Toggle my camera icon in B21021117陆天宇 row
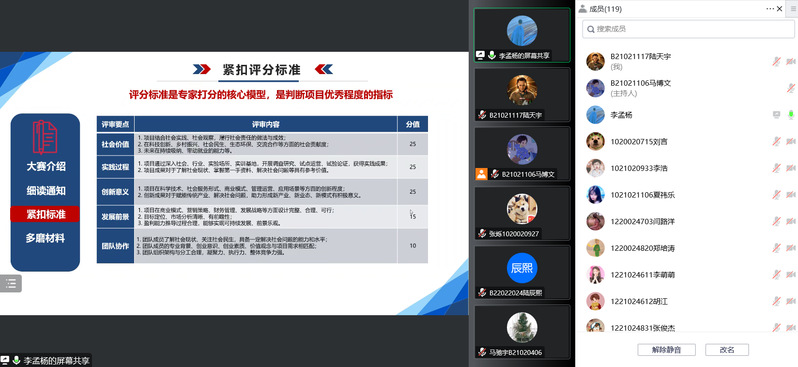The width and height of the screenshot is (798, 367). (x=790, y=62)
